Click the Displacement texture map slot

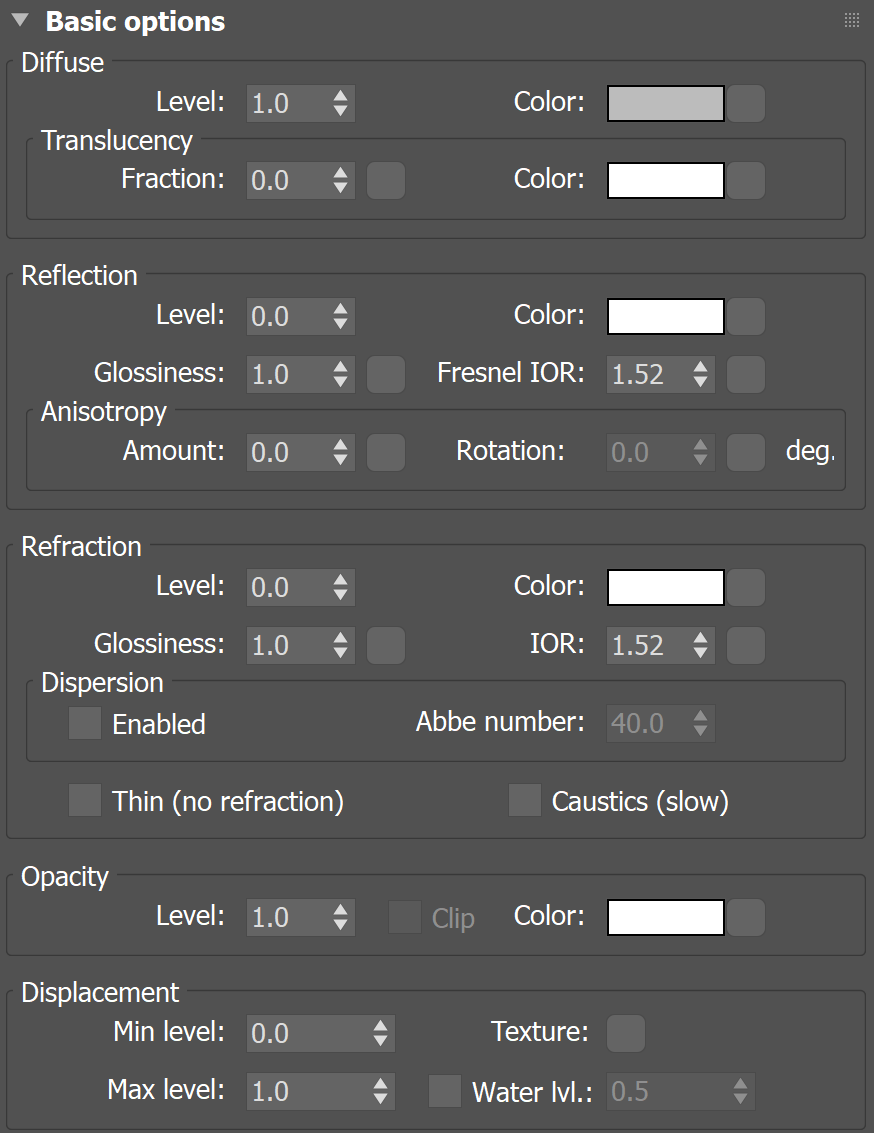click(626, 1033)
